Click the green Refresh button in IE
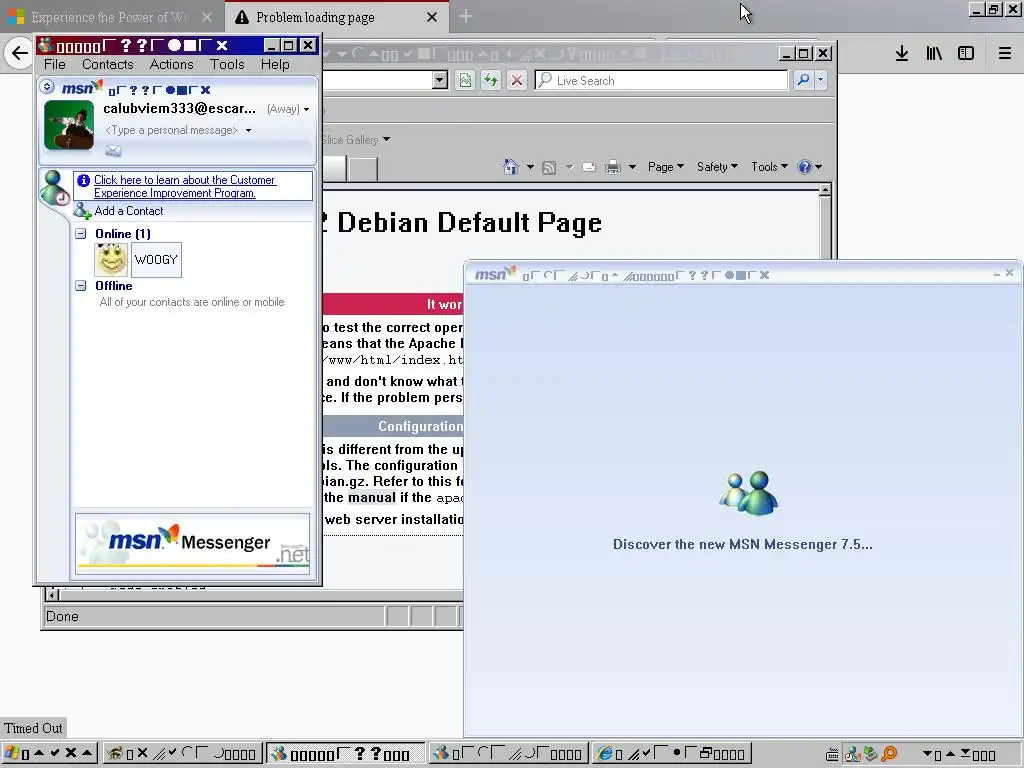The height and width of the screenshot is (768, 1024). tap(490, 80)
